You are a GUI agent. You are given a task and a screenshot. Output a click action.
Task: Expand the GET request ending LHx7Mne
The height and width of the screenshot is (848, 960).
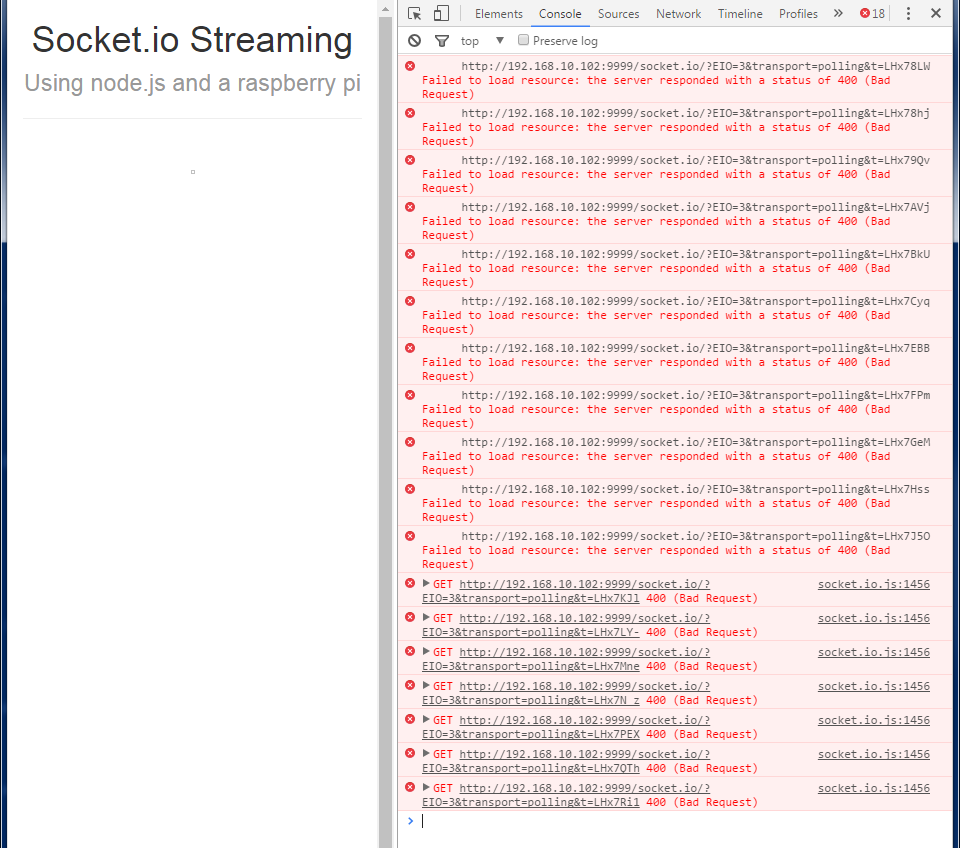pyautogui.click(x=426, y=651)
